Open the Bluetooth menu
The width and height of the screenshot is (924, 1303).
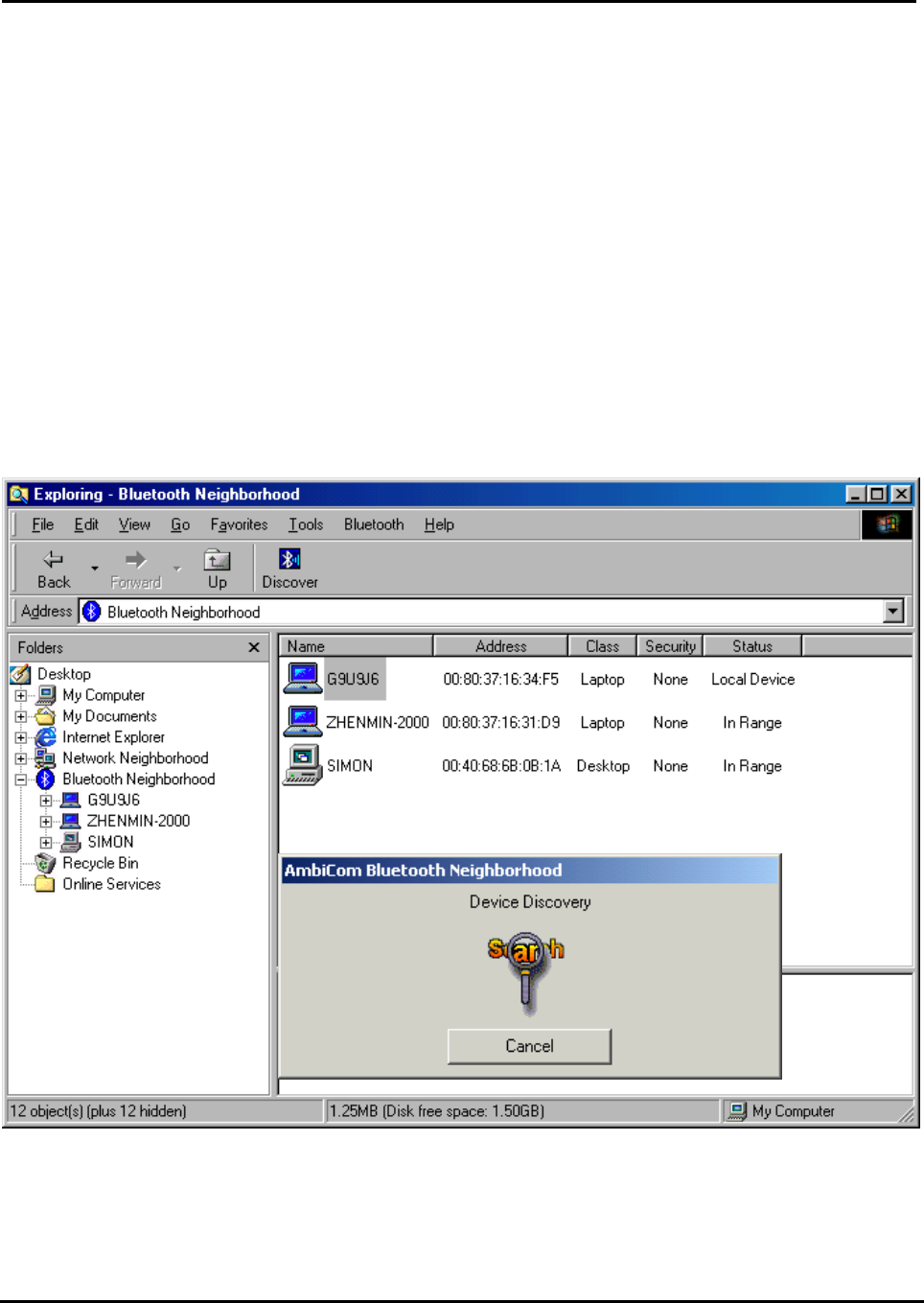click(x=374, y=524)
